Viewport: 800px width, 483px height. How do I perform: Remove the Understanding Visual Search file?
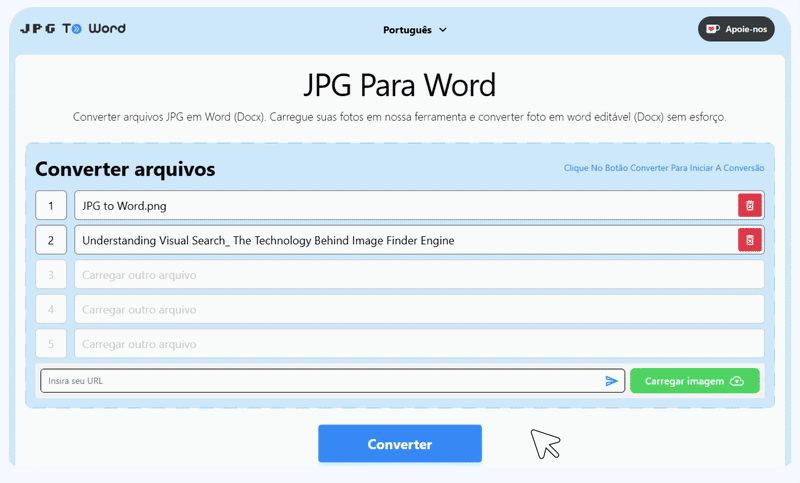pos(749,240)
